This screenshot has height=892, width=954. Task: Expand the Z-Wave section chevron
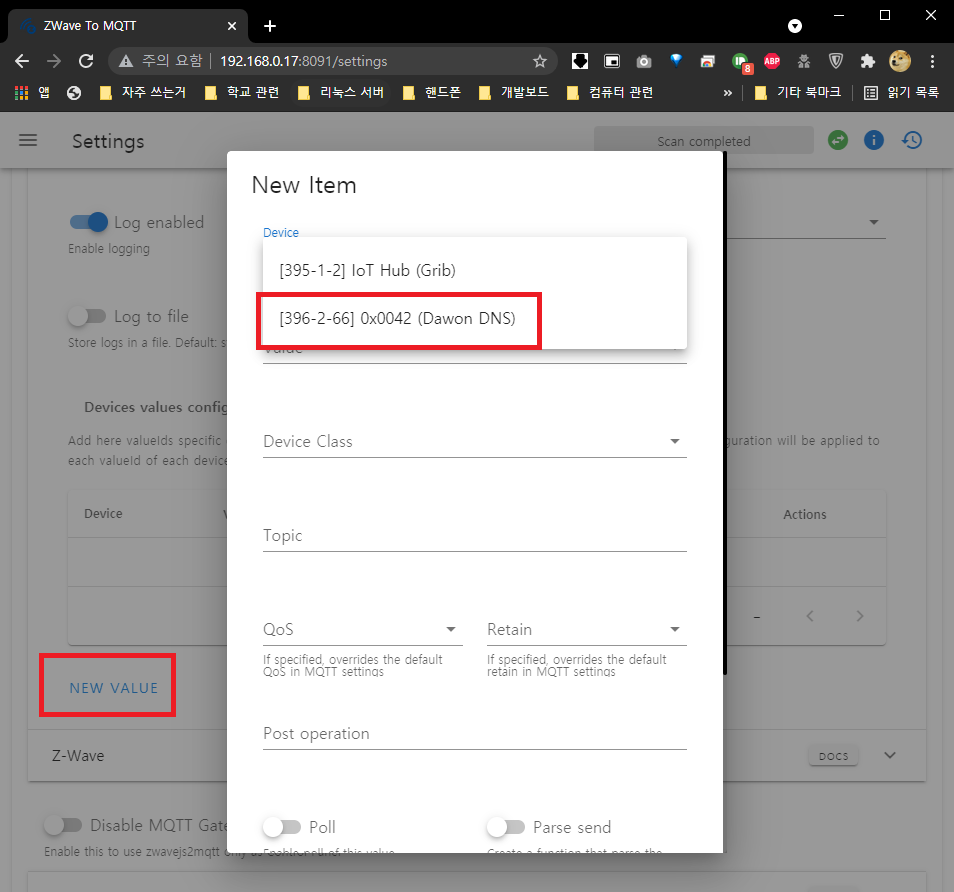[x=890, y=755]
